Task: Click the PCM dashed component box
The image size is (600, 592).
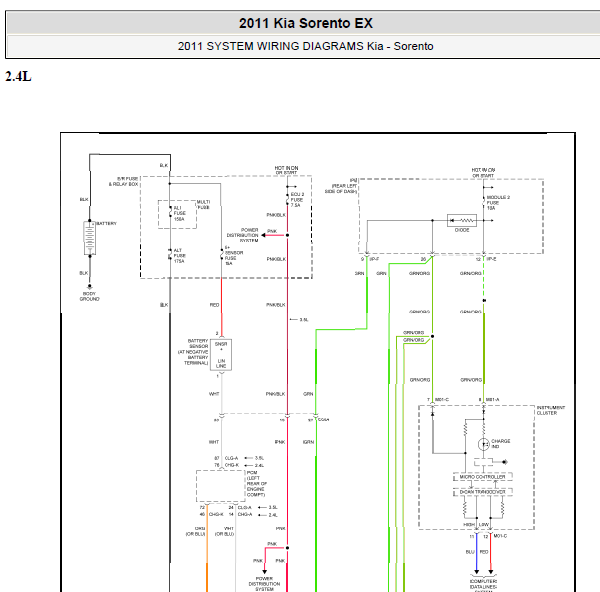Action: pos(221,486)
